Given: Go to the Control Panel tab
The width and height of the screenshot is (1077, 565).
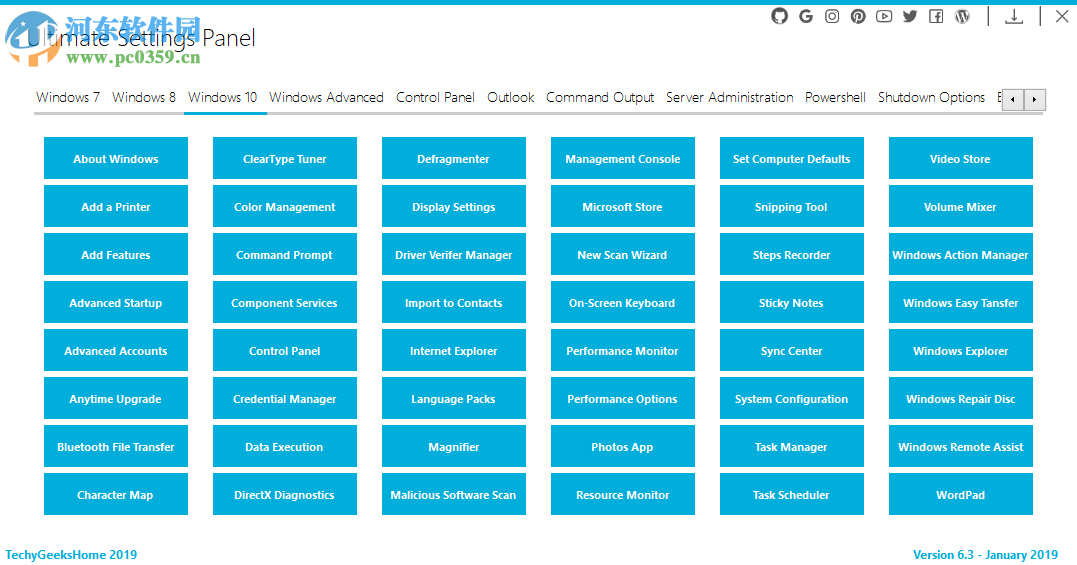Looking at the screenshot, I should [435, 97].
